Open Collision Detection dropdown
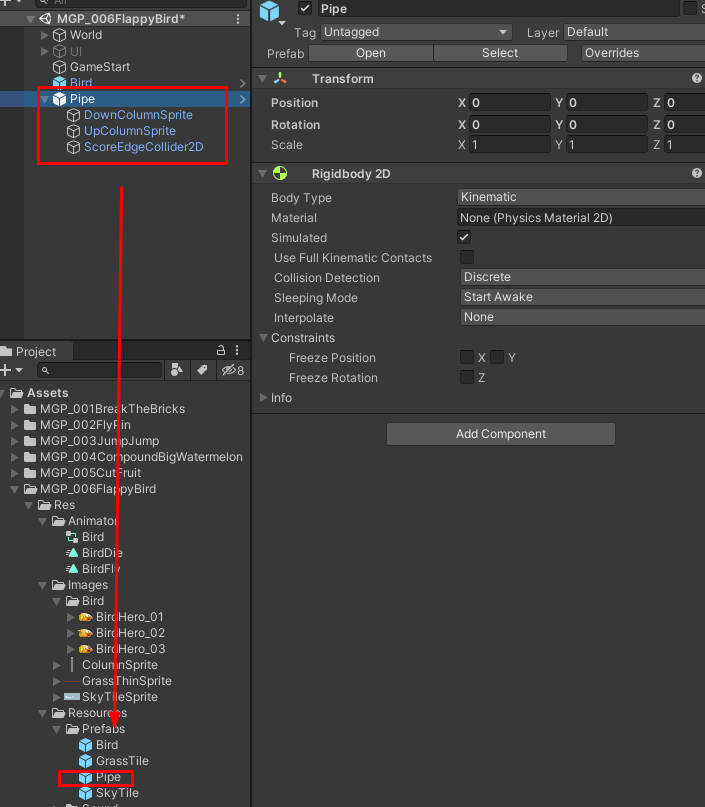705x807 pixels. point(583,277)
